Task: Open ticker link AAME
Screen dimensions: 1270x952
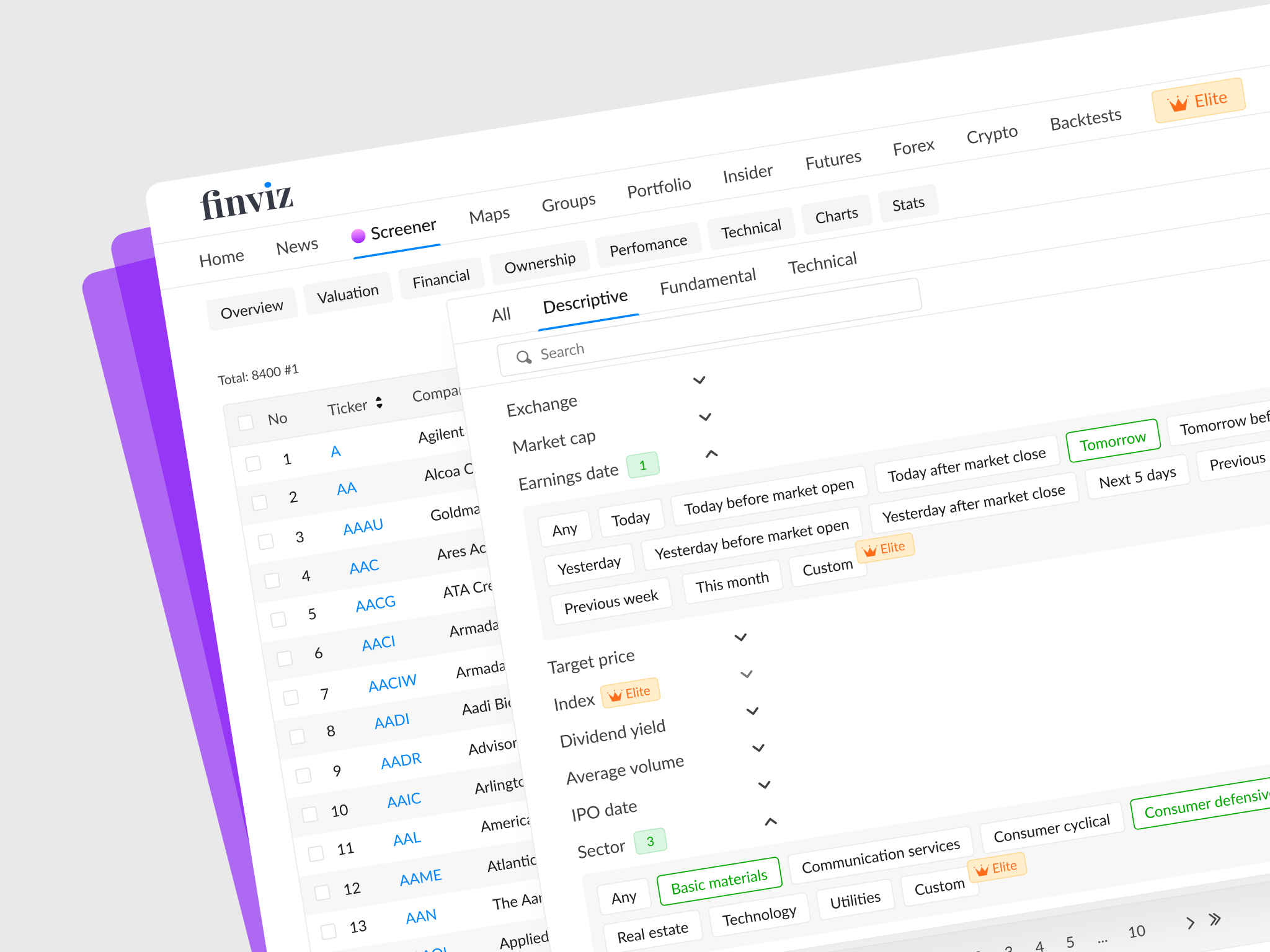Action: 420,878
